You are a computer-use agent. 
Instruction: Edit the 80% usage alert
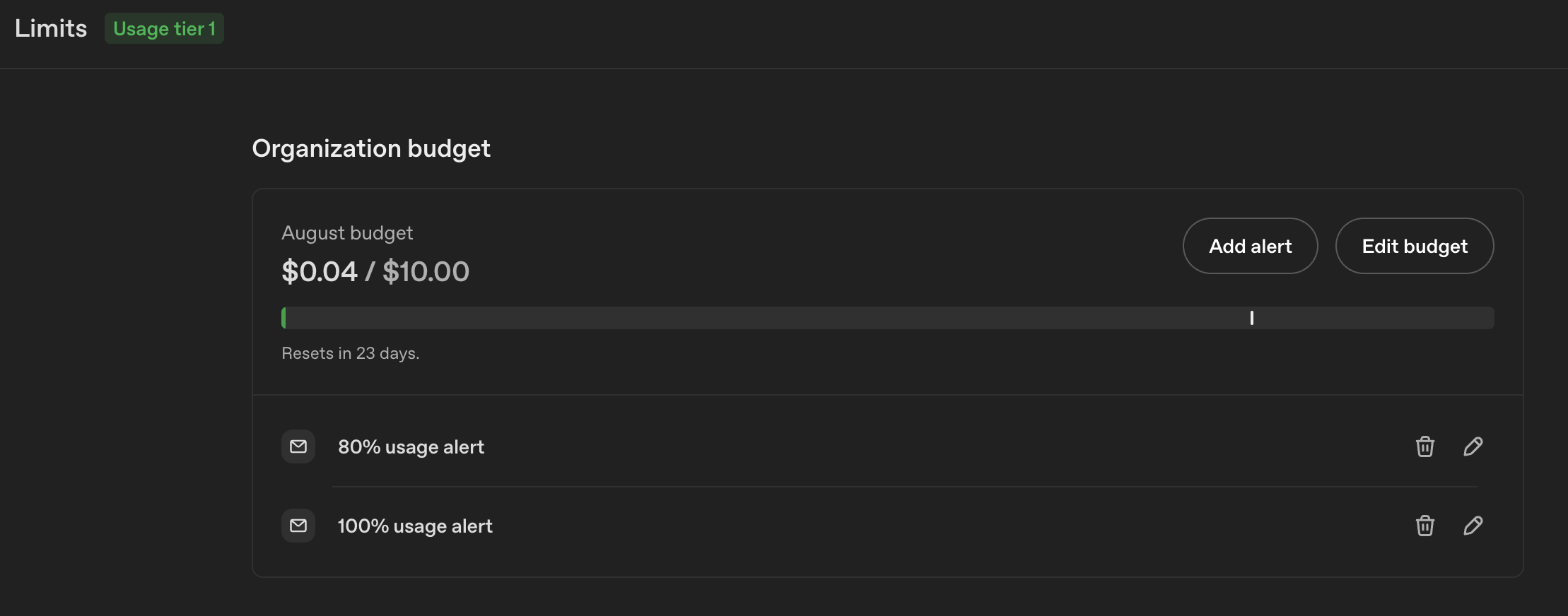(1473, 446)
